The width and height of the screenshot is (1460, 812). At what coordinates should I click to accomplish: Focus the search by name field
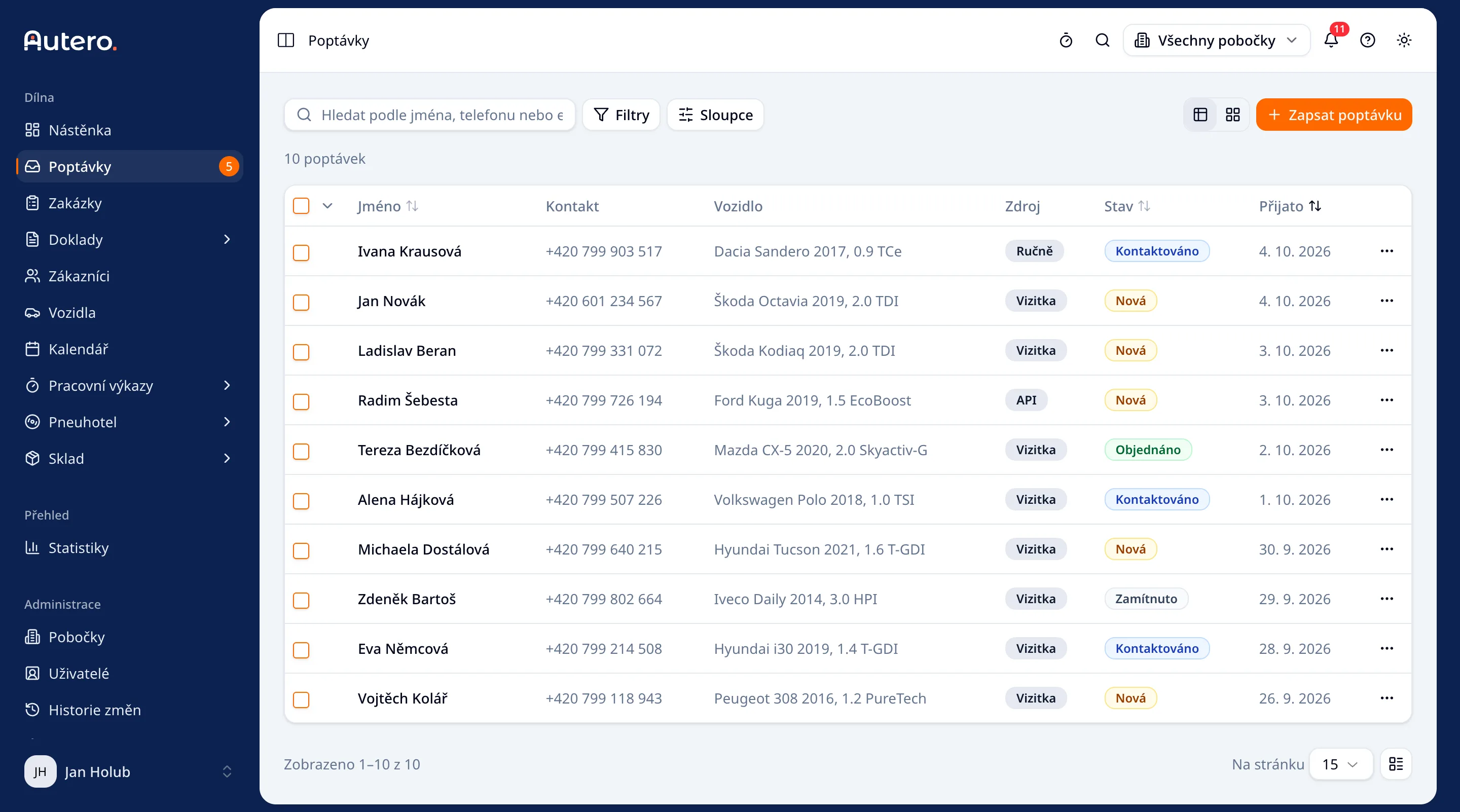429,115
